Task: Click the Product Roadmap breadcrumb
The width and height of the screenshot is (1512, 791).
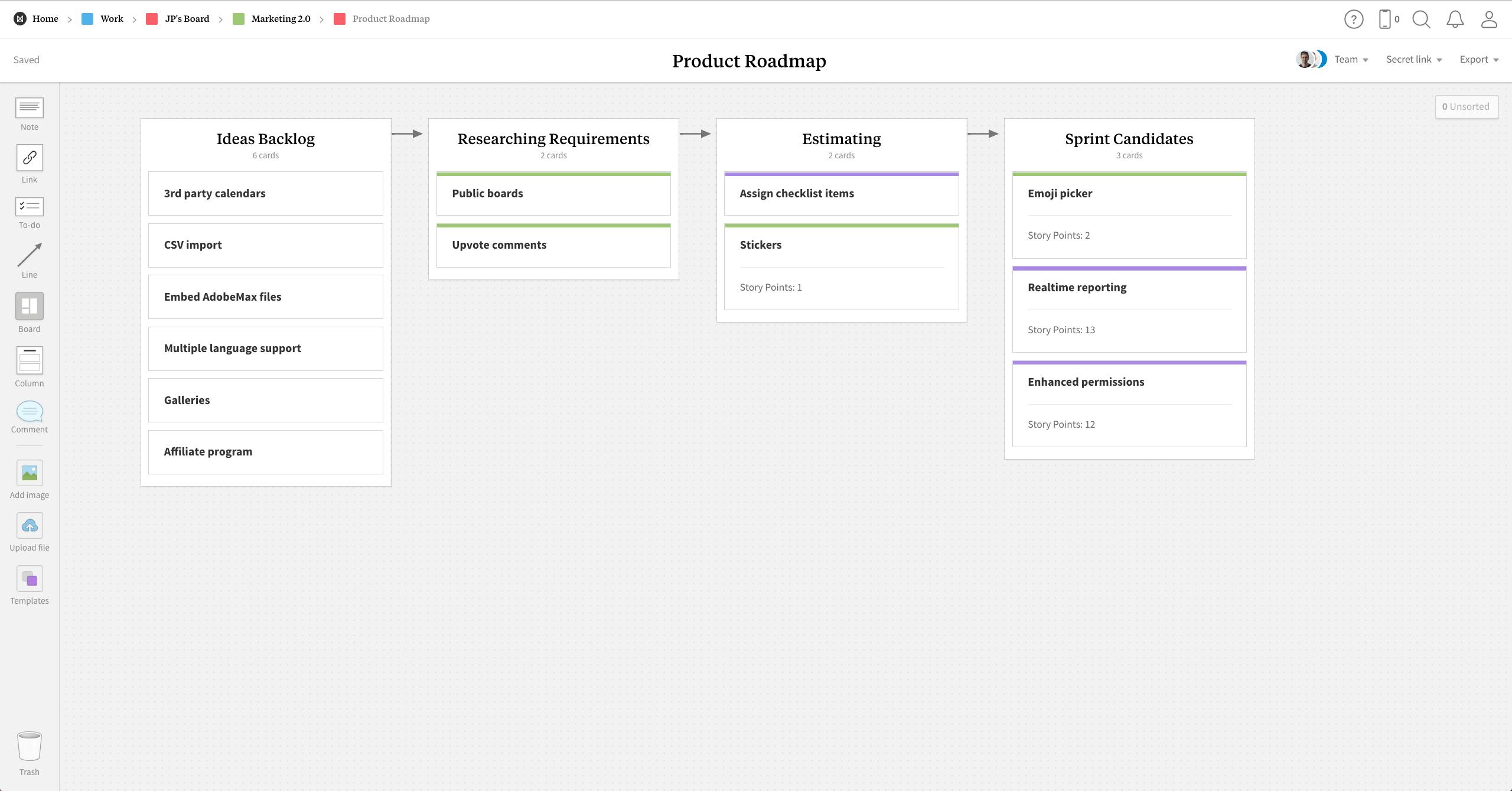Action: click(x=391, y=19)
